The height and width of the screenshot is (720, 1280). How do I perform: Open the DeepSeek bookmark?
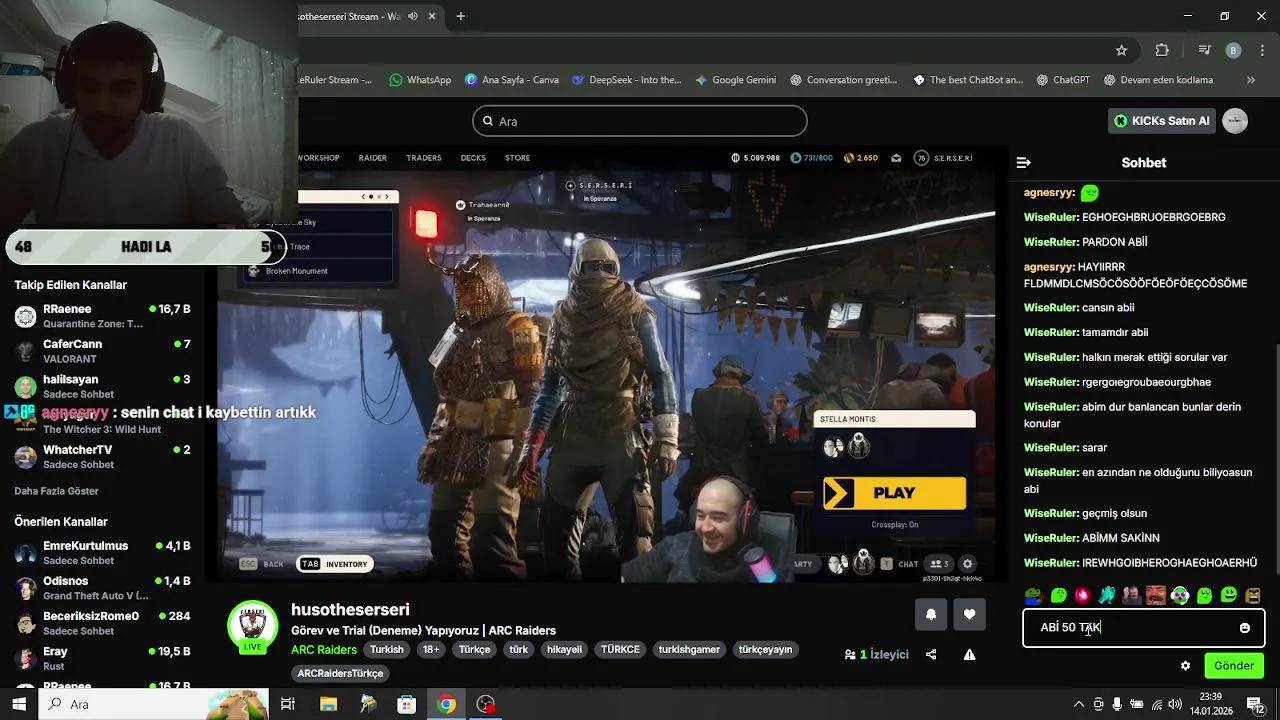pos(626,80)
